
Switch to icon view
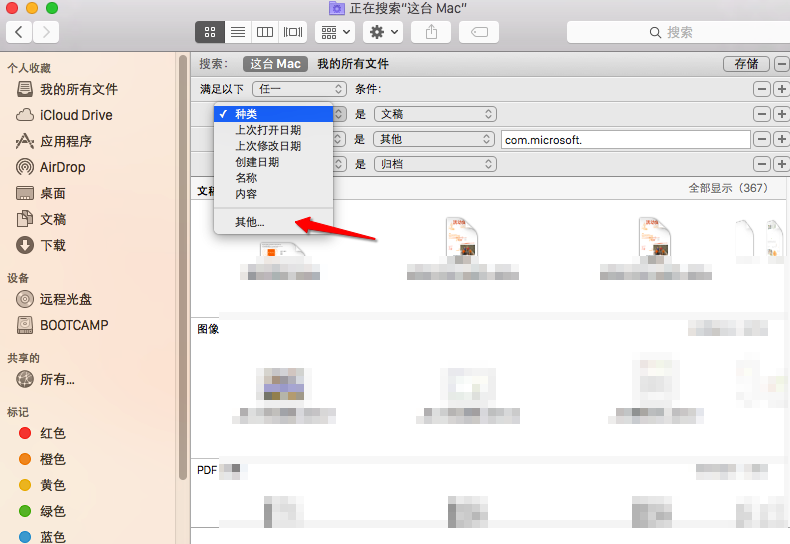point(210,32)
